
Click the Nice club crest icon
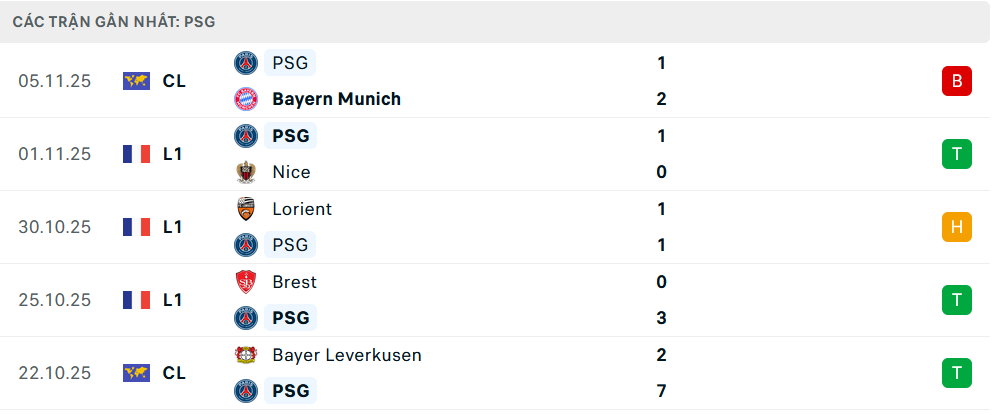[x=245, y=172]
